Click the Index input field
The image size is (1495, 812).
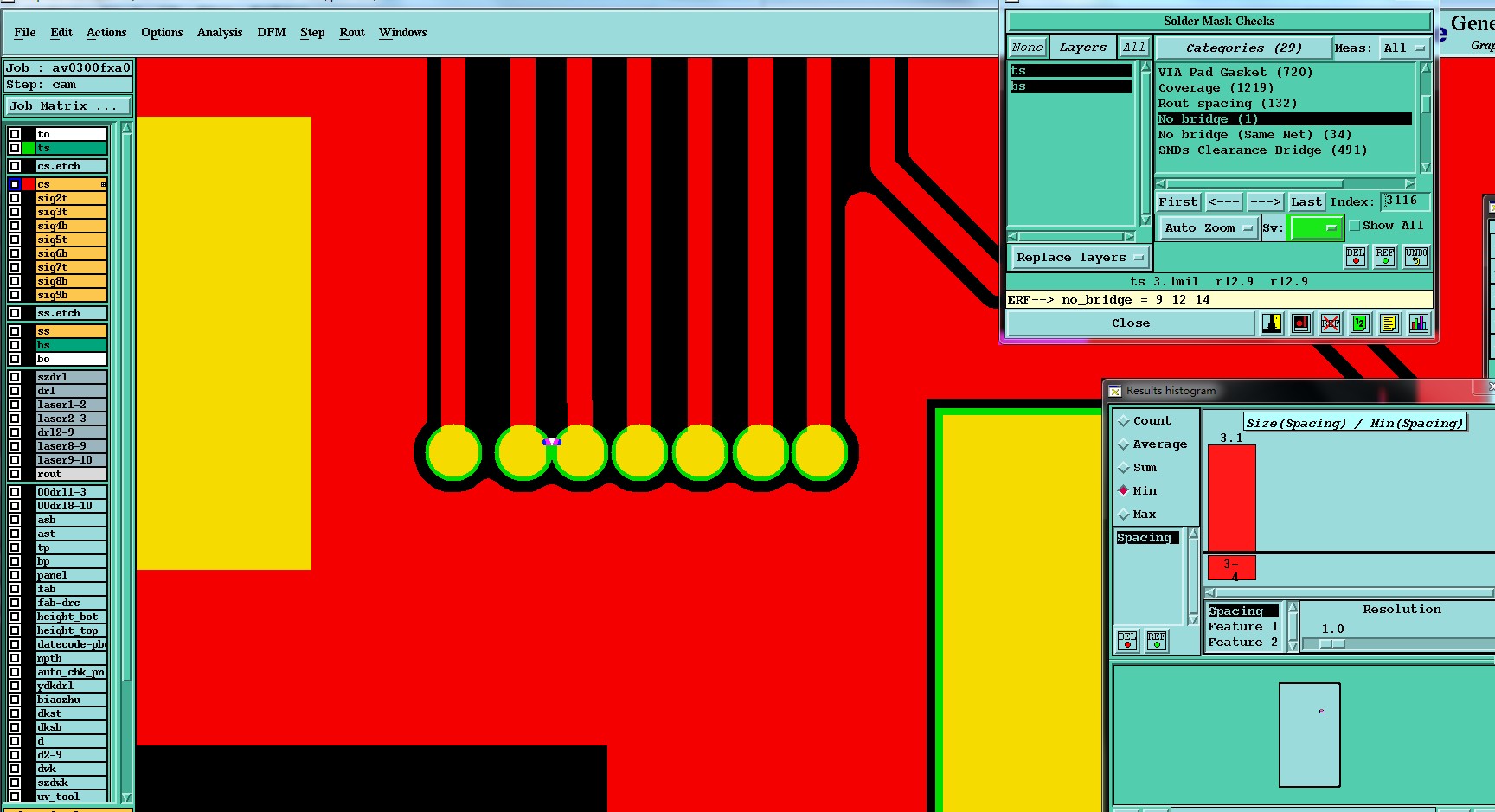(x=1405, y=201)
